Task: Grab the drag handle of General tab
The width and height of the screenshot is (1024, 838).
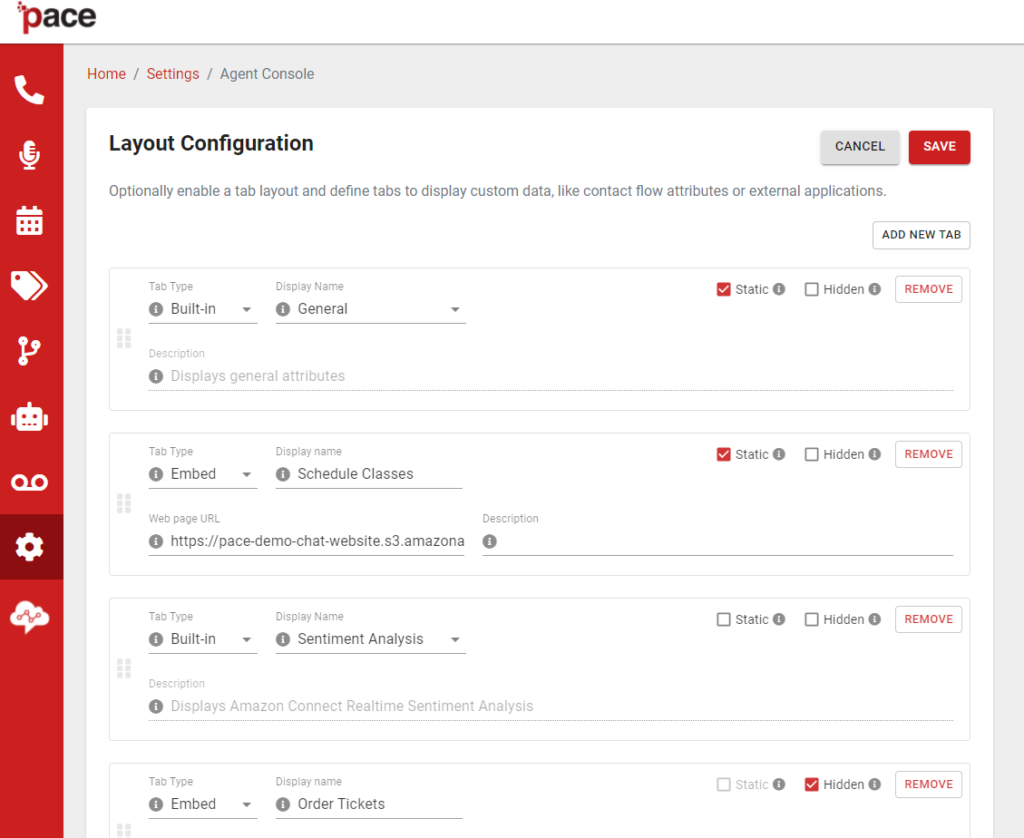Action: pos(123,338)
